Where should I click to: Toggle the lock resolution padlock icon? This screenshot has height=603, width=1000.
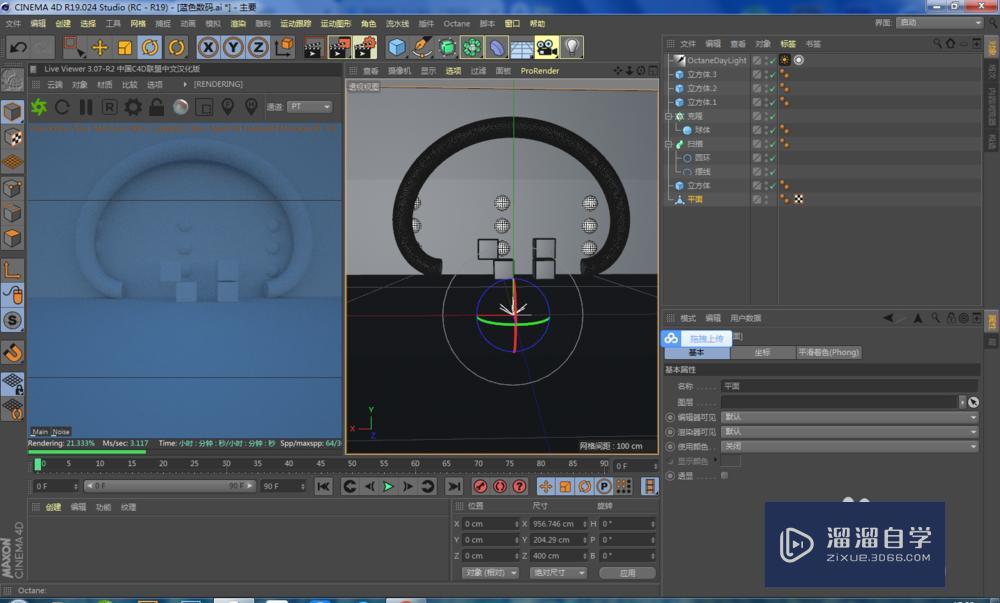point(156,107)
